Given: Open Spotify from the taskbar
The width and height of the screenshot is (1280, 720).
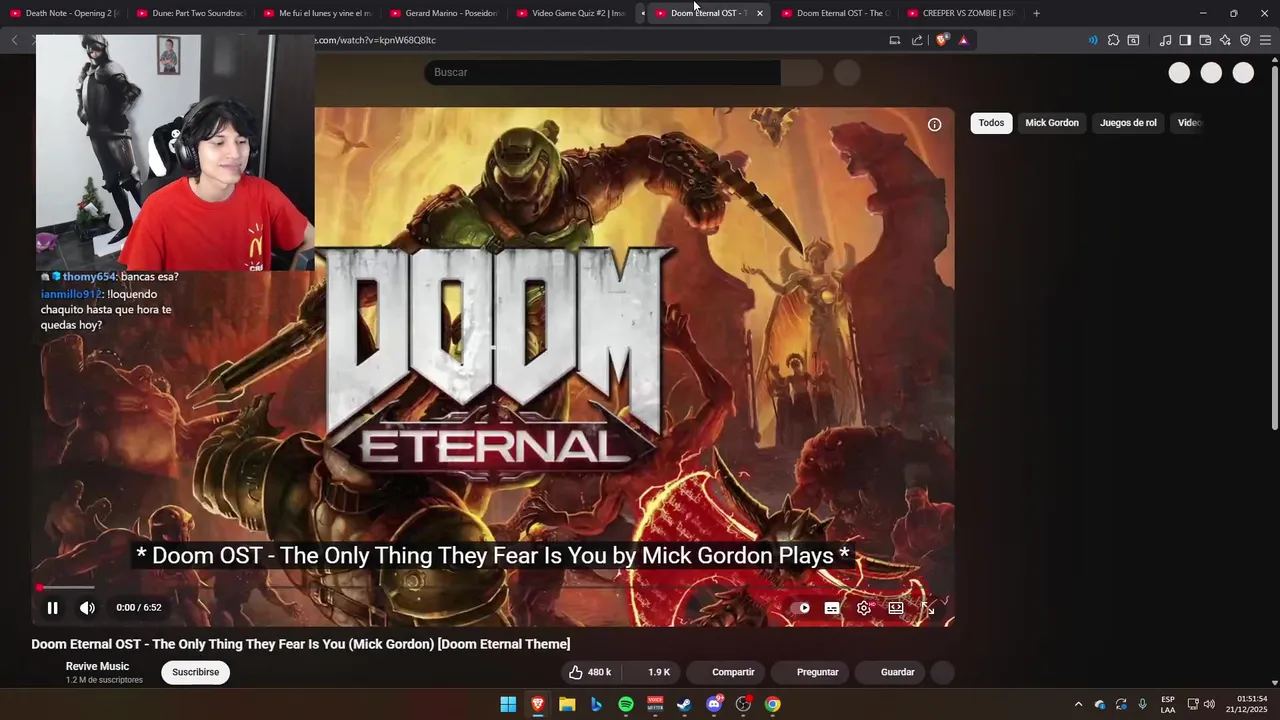Looking at the screenshot, I should tap(626, 704).
